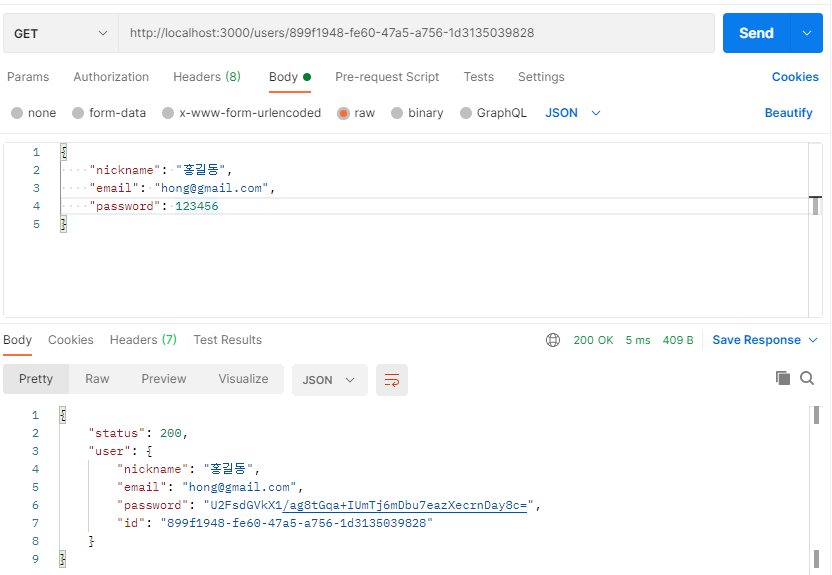Viewport: 832px width, 575px height.
Task: Click the Cookies link
Action: (x=795, y=77)
